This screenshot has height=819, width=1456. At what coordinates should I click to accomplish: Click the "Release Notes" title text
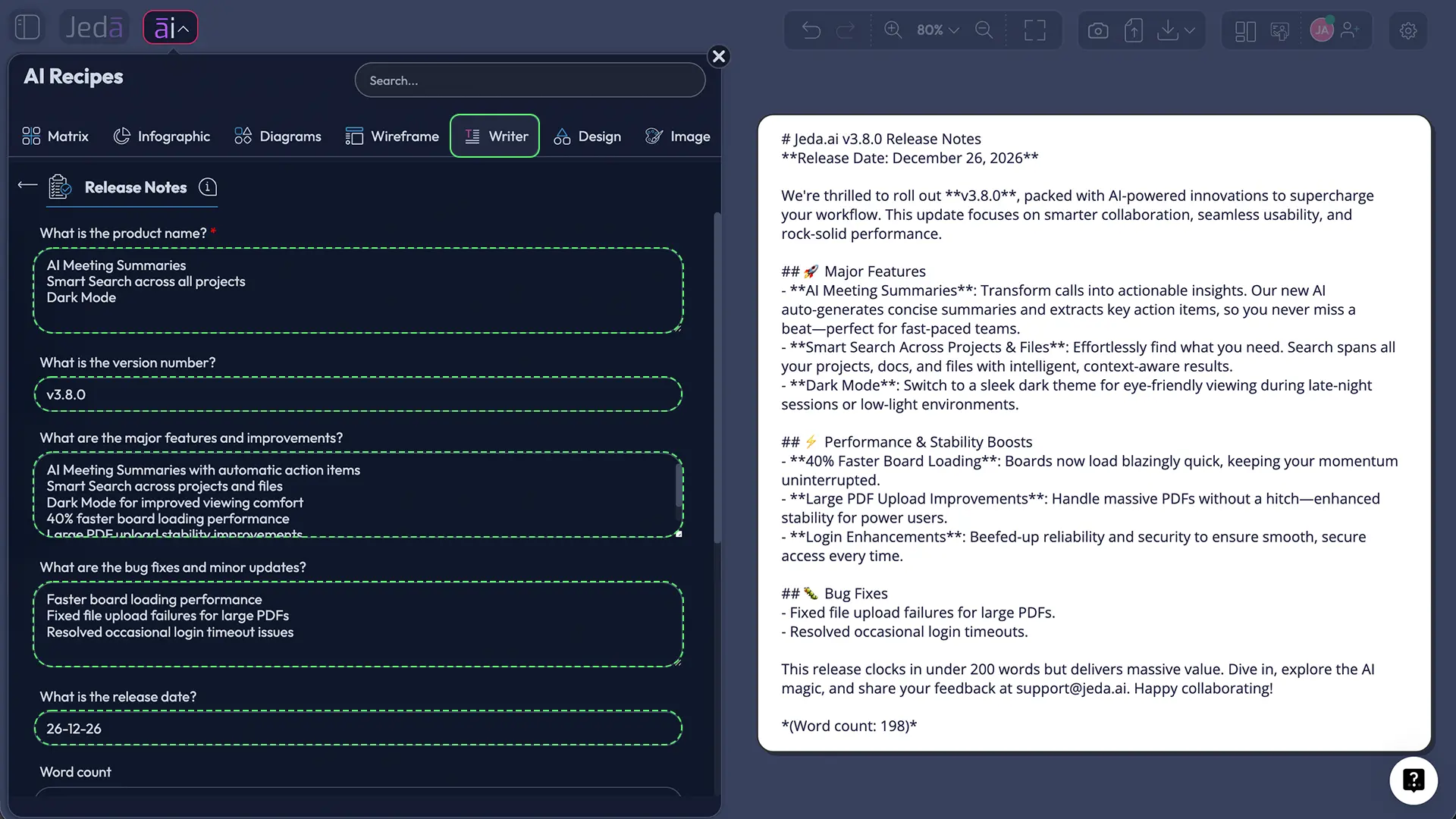(136, 187)
